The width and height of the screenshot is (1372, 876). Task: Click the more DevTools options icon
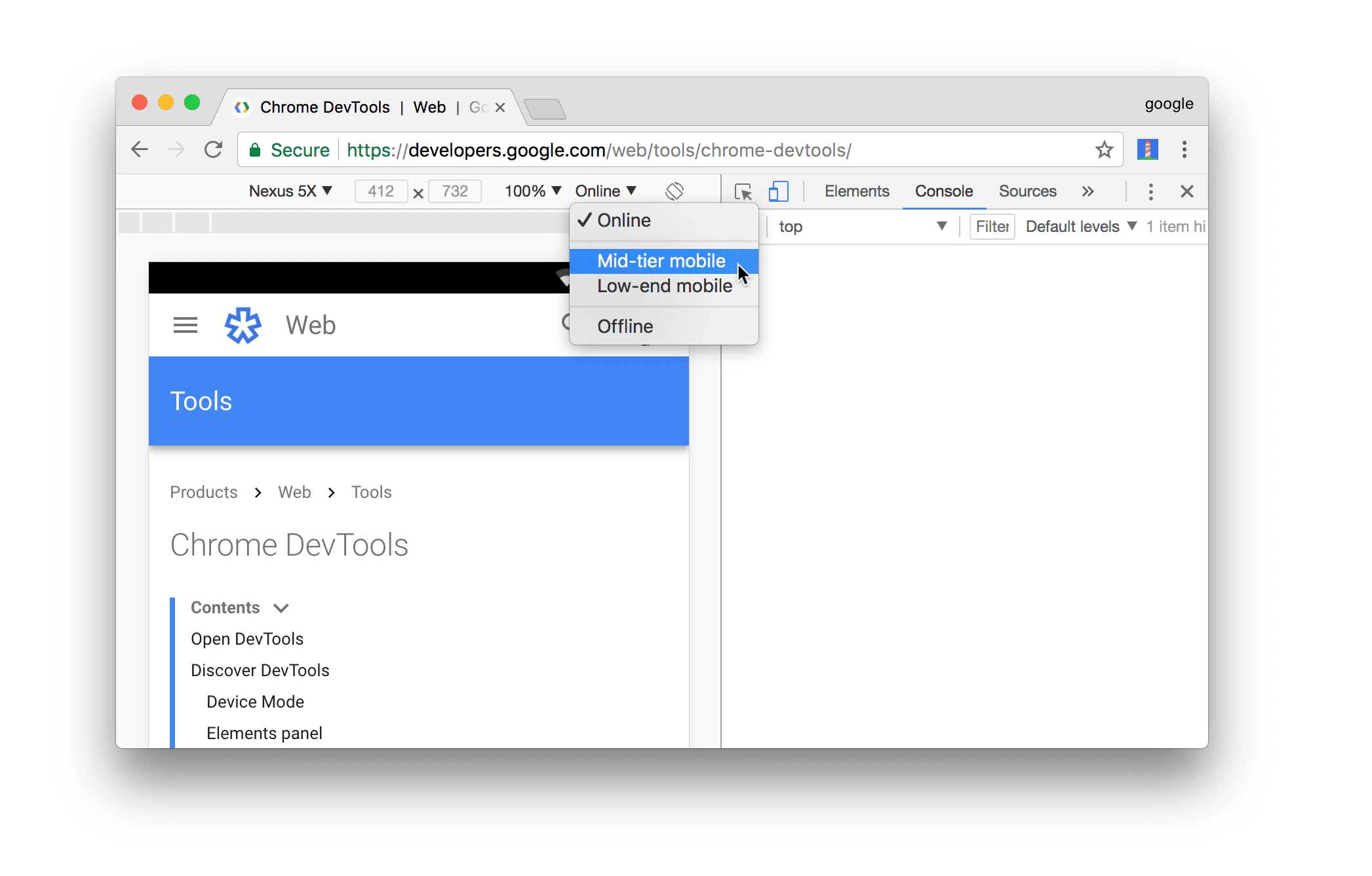(1152, 191)
